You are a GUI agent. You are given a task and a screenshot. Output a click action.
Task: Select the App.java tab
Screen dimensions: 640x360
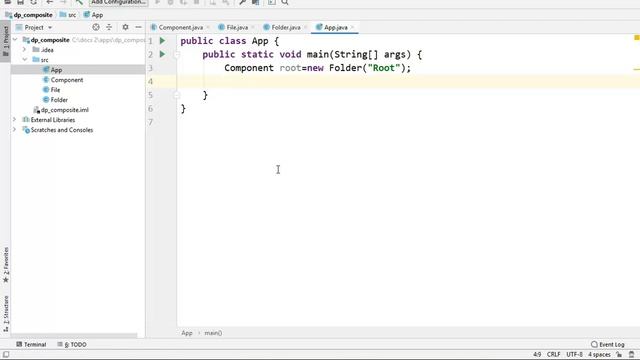point(332,27)
